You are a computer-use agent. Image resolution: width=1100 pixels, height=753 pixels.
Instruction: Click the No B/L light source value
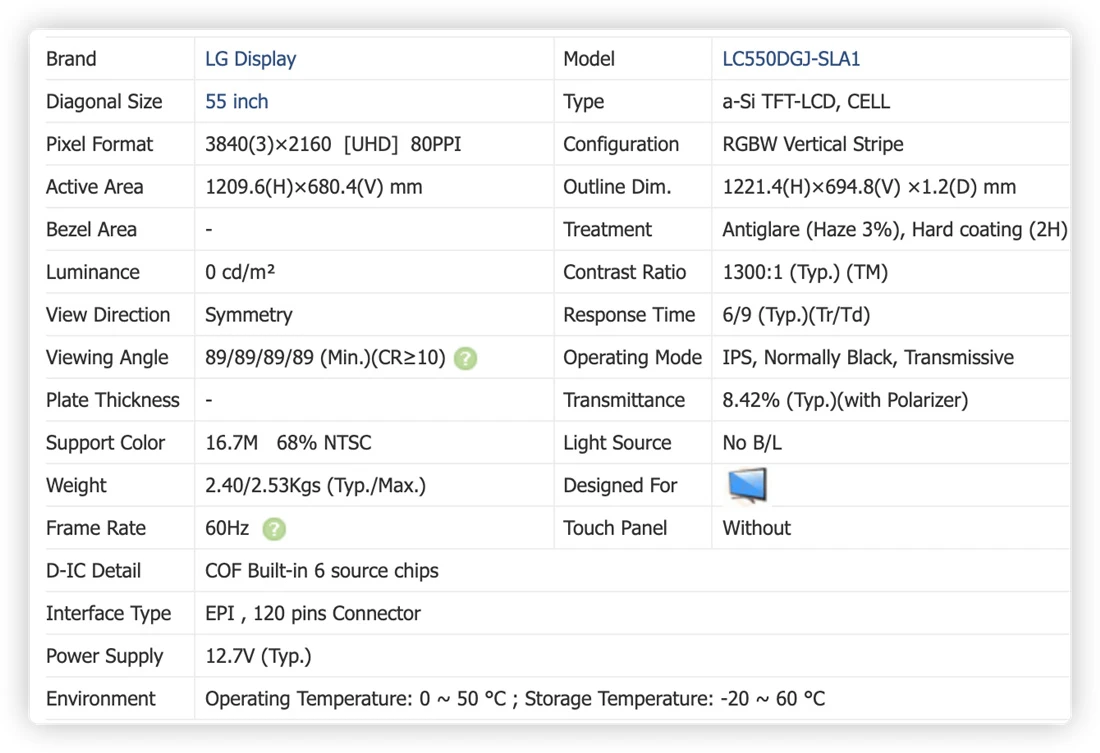(x=751, y=443)
